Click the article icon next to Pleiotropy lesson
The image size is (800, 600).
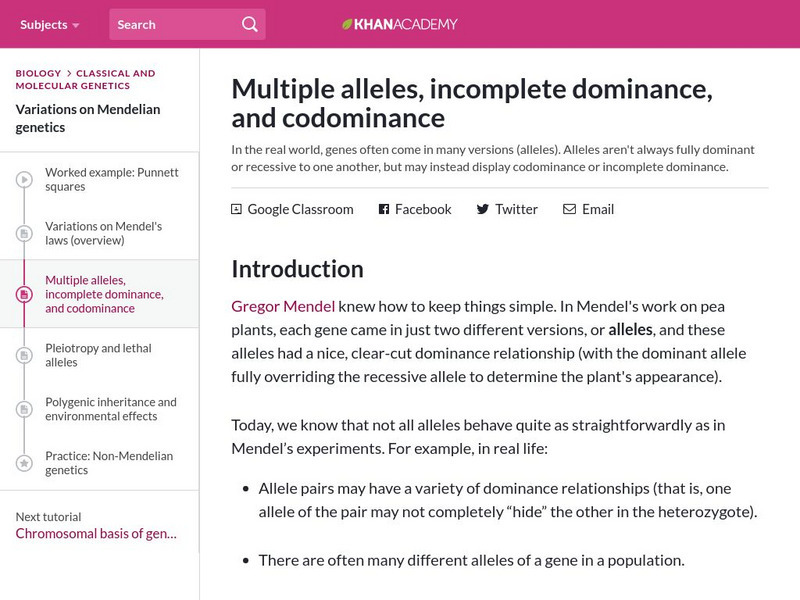[22, 355]
